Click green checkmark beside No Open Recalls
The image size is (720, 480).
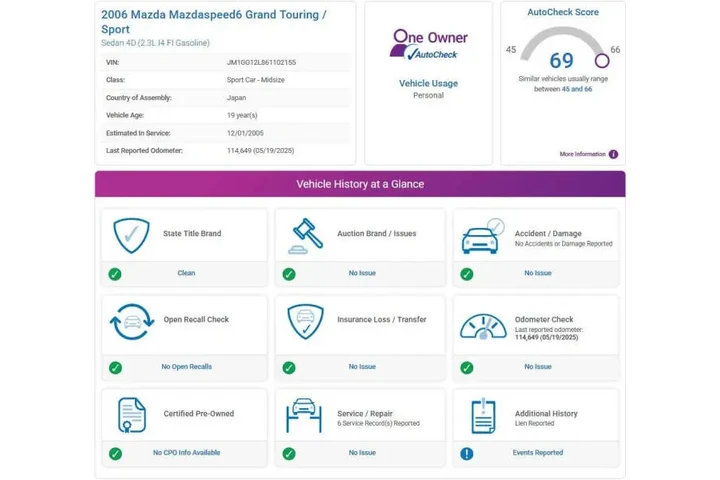115,368
